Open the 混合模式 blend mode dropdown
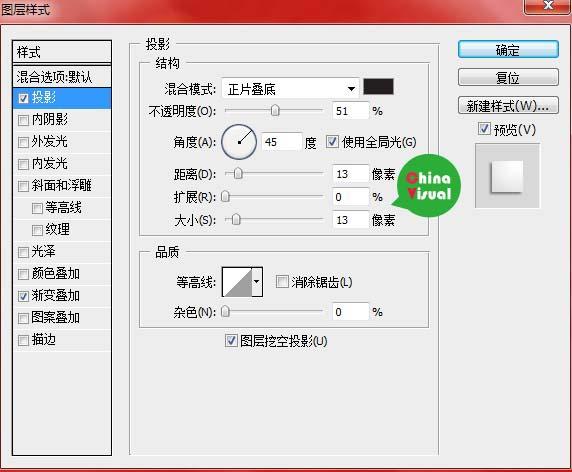 290,89
